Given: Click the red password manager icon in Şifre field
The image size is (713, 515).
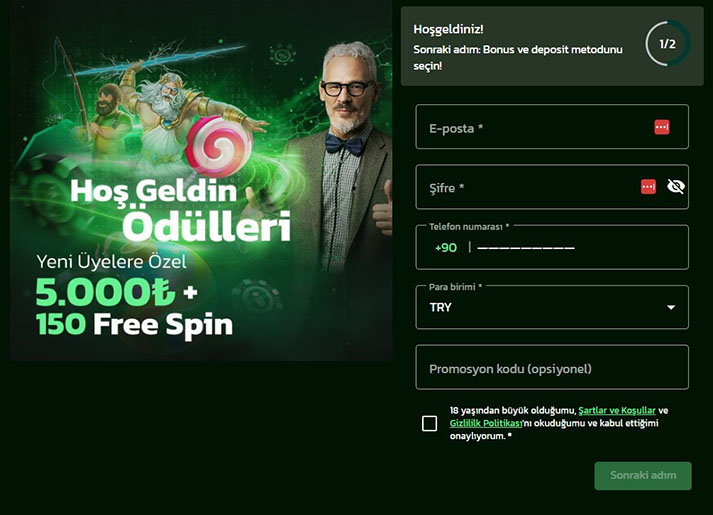Looking at the screenshot, I should pyautogui.click(x=648, y=186).
